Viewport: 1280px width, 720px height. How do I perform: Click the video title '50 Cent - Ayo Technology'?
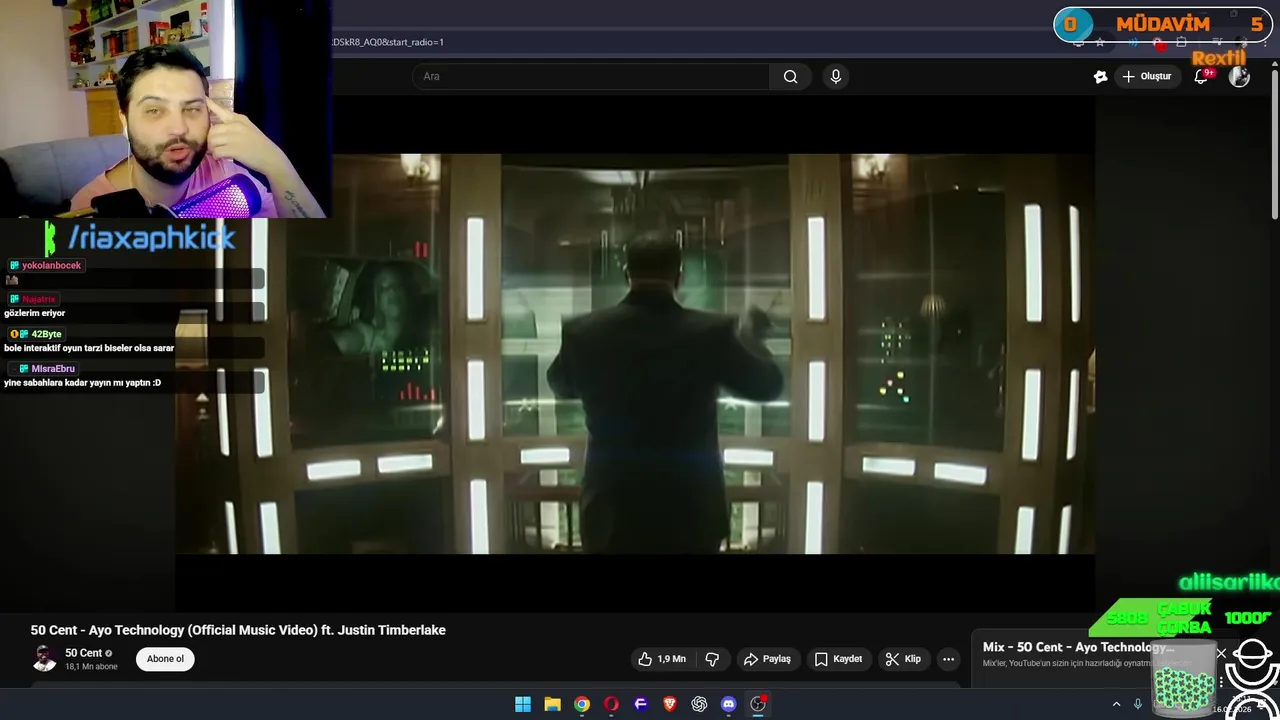tap(238, 630)
